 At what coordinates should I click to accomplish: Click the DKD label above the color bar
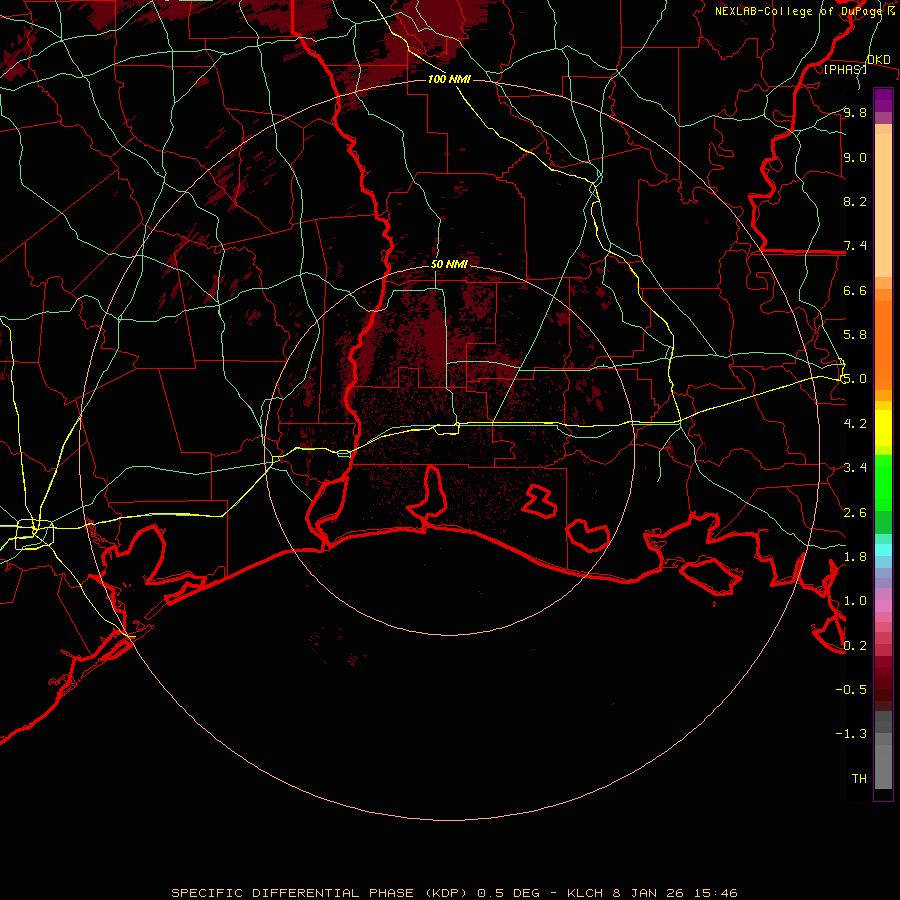(x=878, y=60)
